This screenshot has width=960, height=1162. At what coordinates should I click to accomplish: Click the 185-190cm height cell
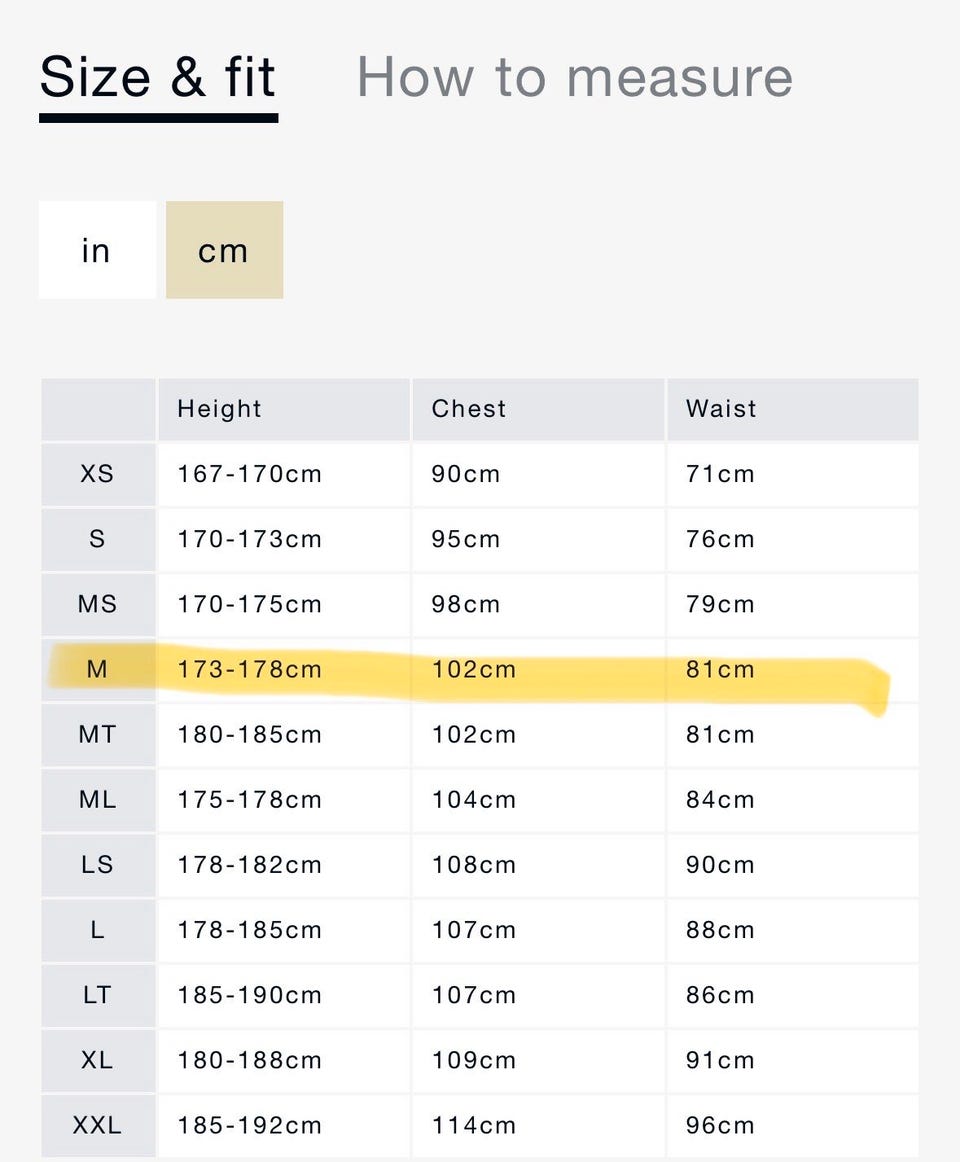coord(250,995)
